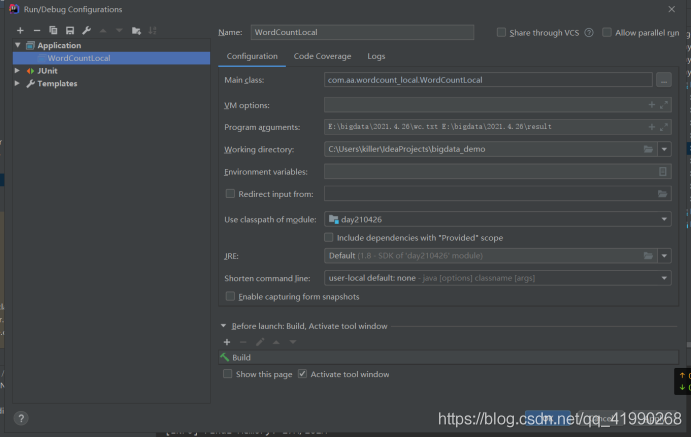The height and width of the screenshot is (438, 692).
Task: Browse for JRE folder icon
Action: pyautogui.click(x=648, y=256)
